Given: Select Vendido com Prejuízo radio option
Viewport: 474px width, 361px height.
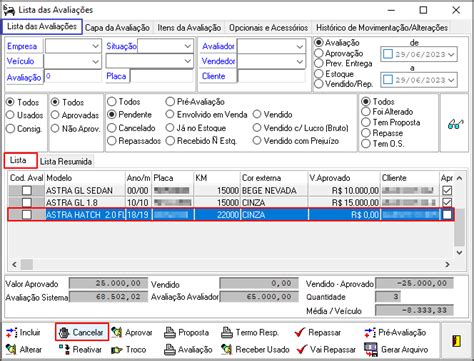Looking at the screenshot, I should click(257, 141).
